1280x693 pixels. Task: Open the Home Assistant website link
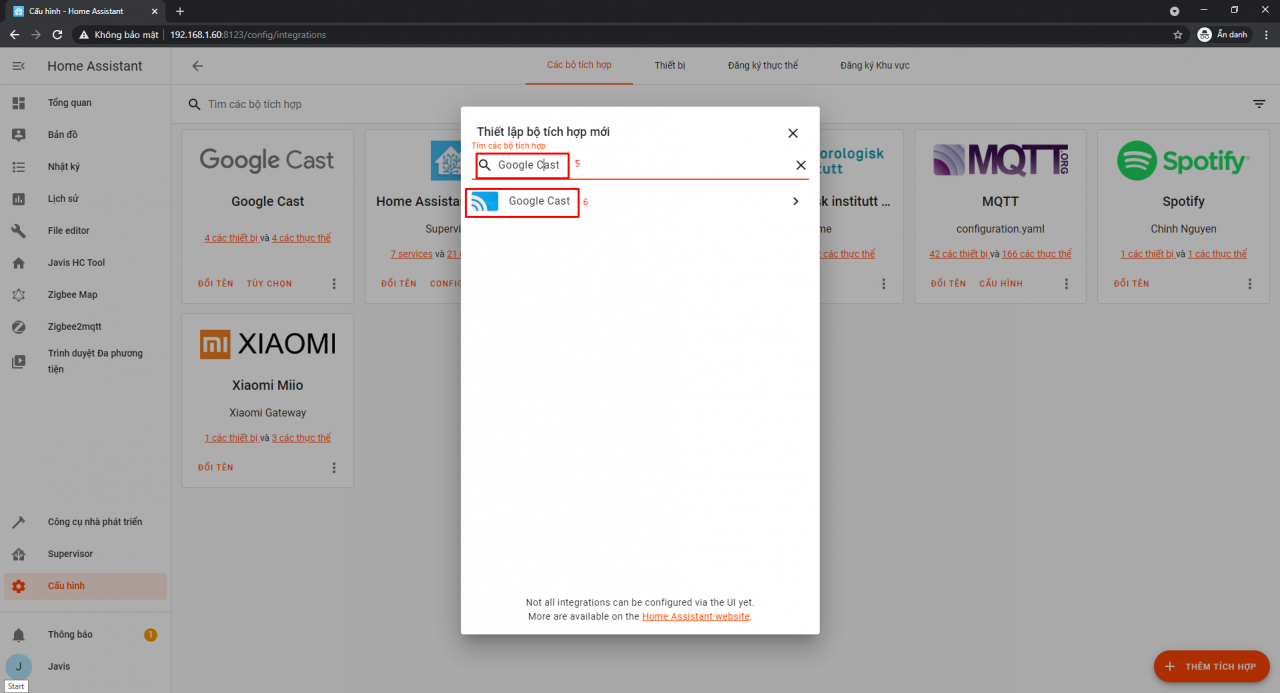pos(695,617)
